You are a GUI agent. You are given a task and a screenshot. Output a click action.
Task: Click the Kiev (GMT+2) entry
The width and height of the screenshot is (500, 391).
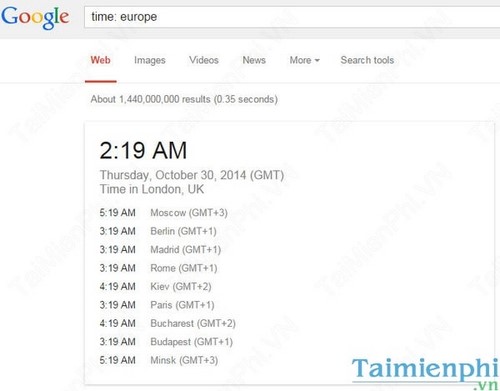pos(181,287)
